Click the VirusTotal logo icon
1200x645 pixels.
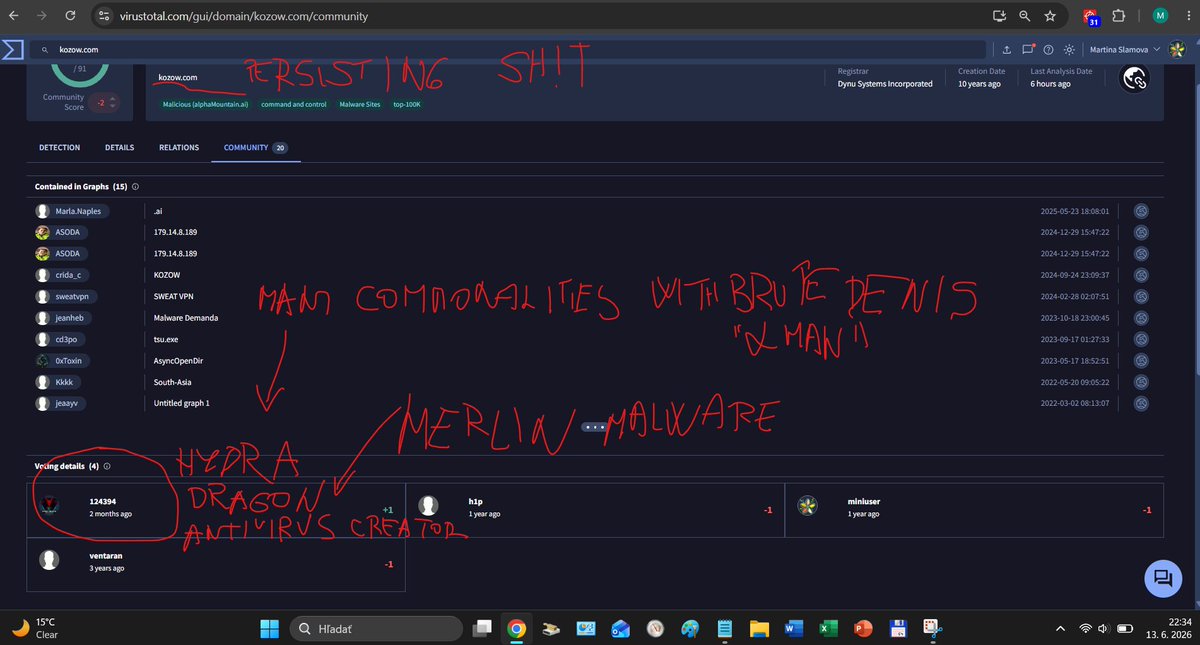pyautogui.click(x=12, y=50)
